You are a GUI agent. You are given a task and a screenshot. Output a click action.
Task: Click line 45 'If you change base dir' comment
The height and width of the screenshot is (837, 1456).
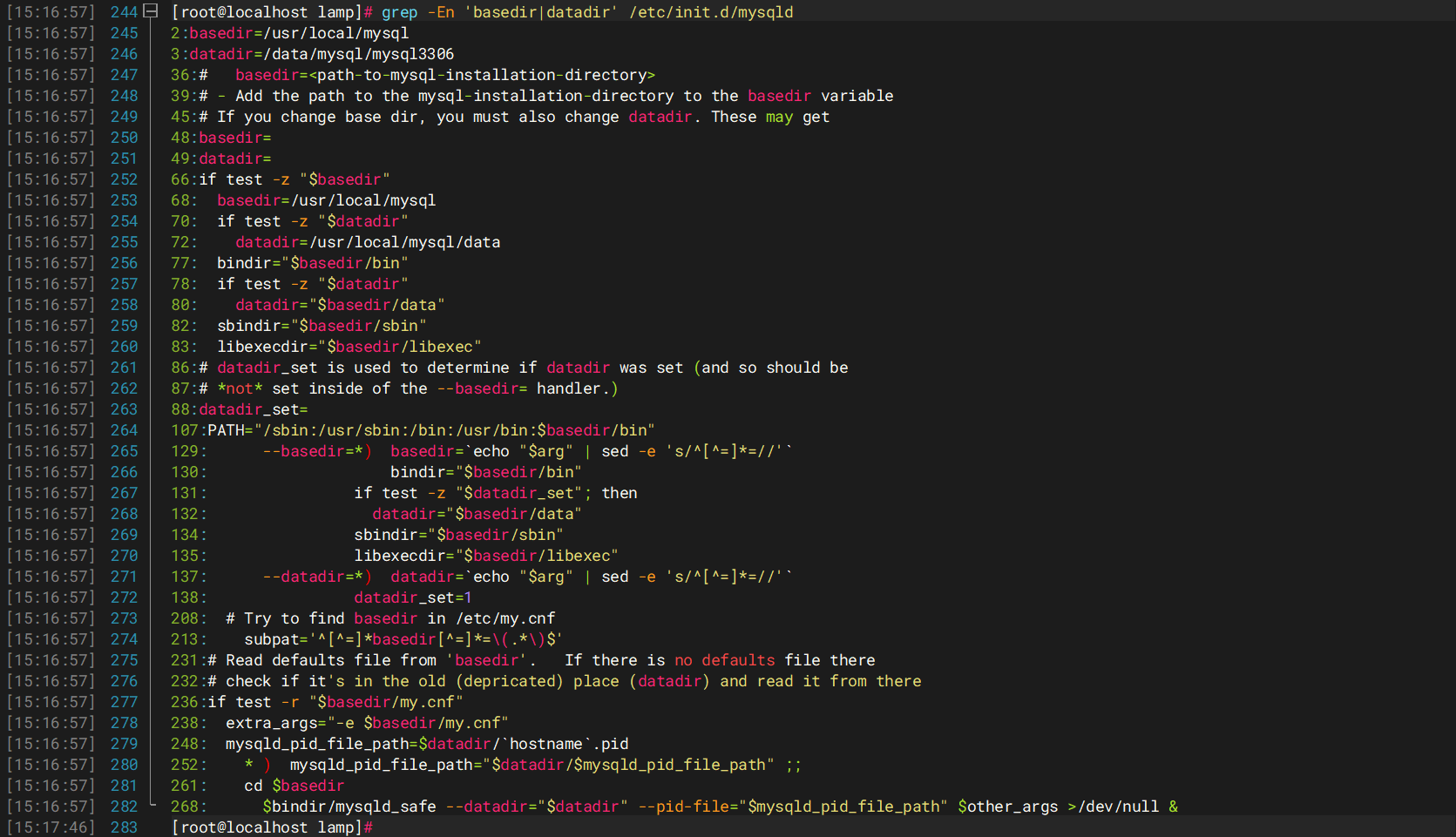[500, 117]
